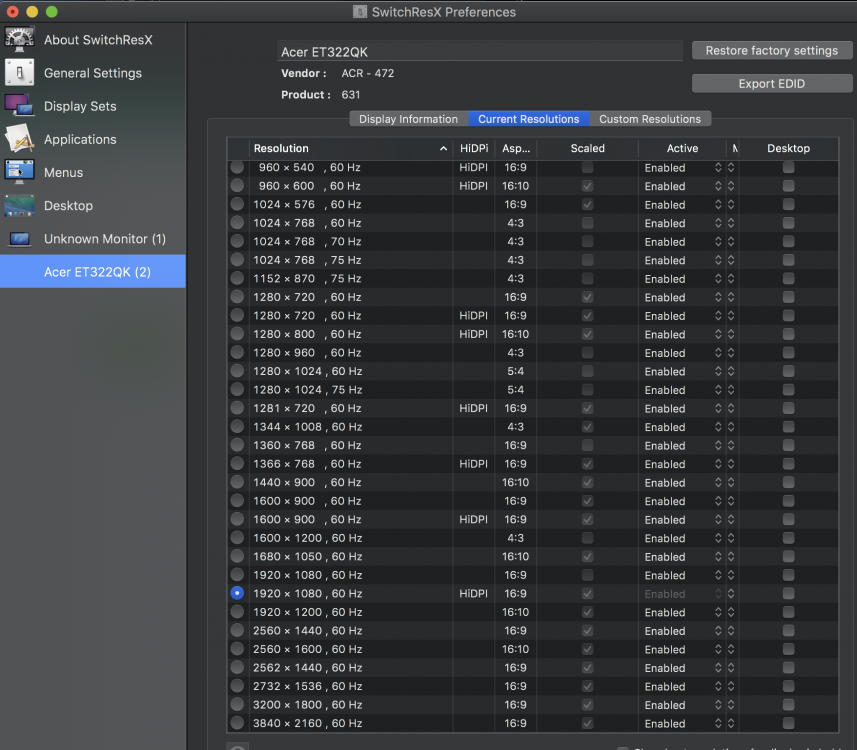Click the Export EDID button
This screenshot has width=857, height=750.
pos(771,84)
